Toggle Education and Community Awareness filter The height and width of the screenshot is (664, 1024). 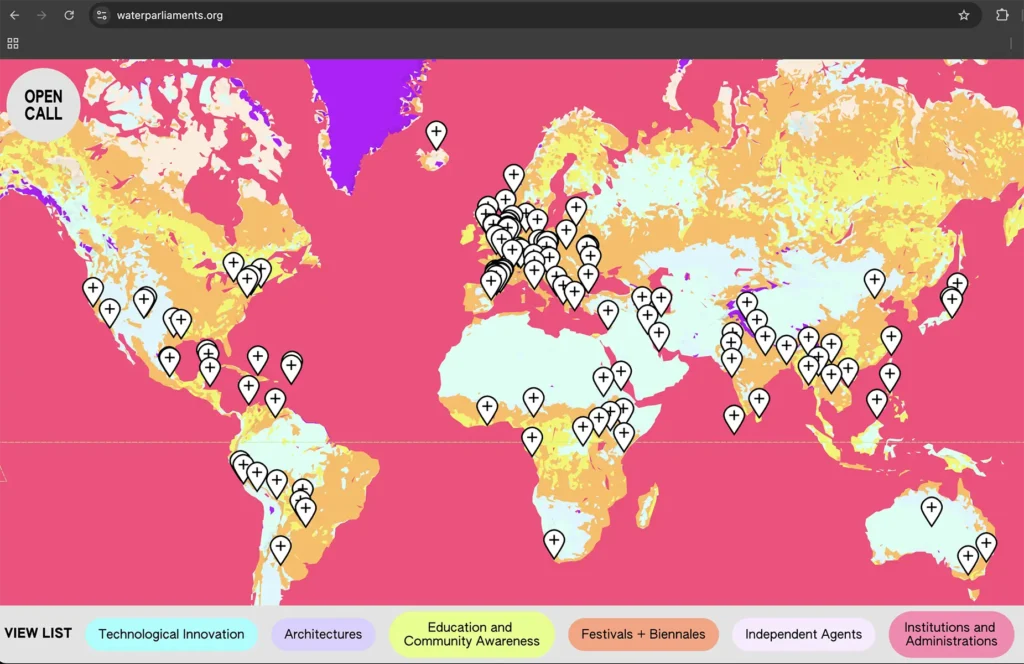[x=471, y=634]
